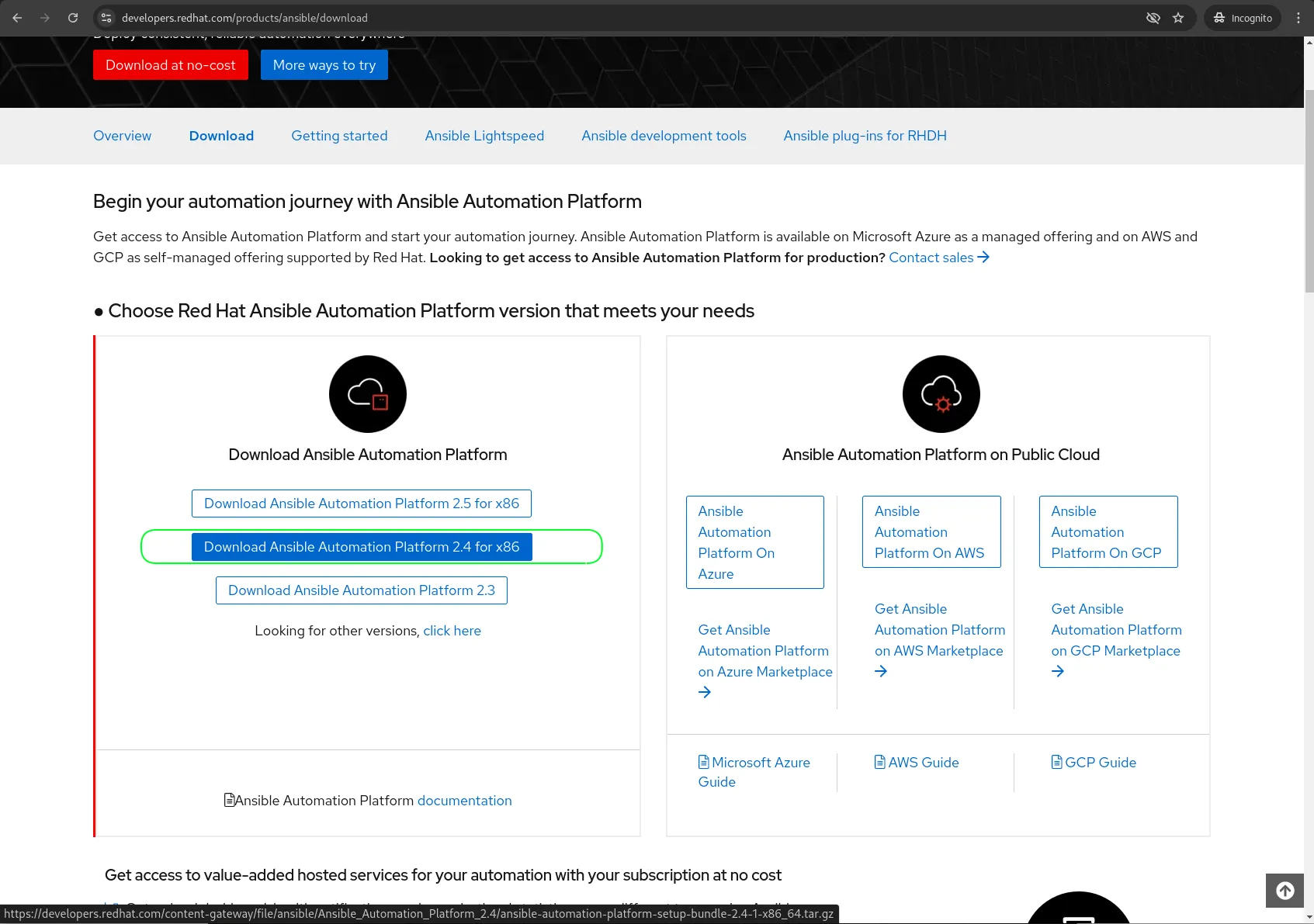This screenshot has width=1314, height=924.
Task: Click the arrow icon after Contact sales
Action: [x=983, y=257]
